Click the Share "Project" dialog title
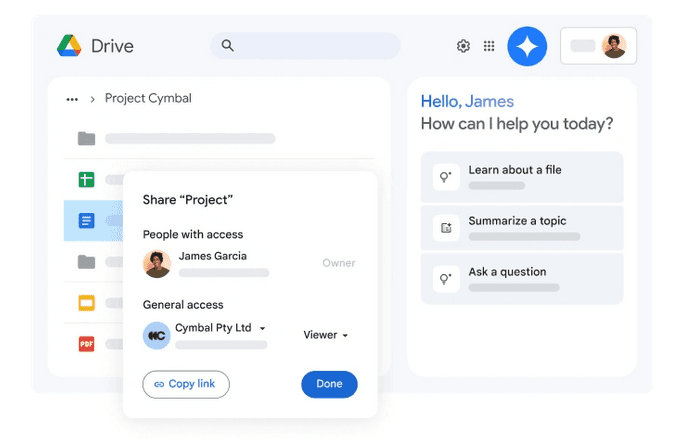 pos(188,200)
